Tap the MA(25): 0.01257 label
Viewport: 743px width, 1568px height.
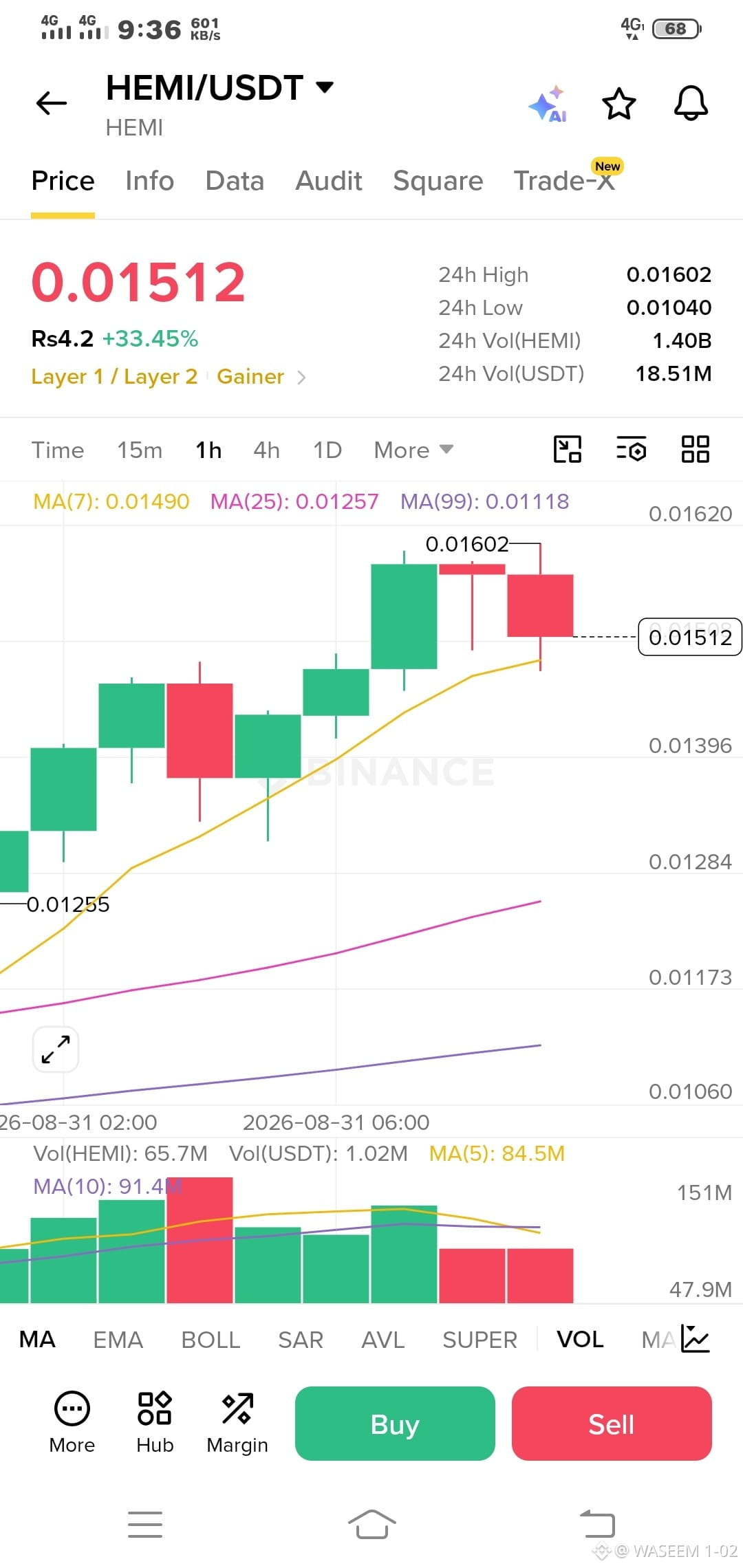pos(294,501)
